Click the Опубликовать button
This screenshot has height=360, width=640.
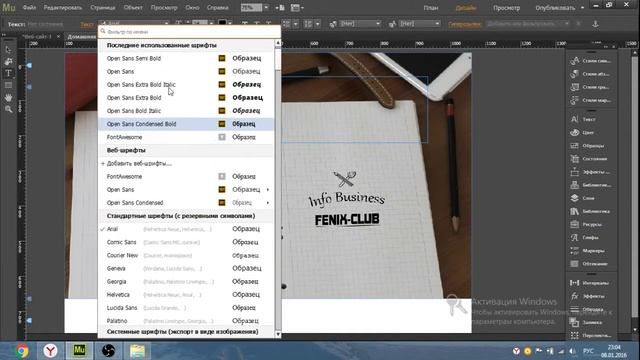tap(555, 8)
